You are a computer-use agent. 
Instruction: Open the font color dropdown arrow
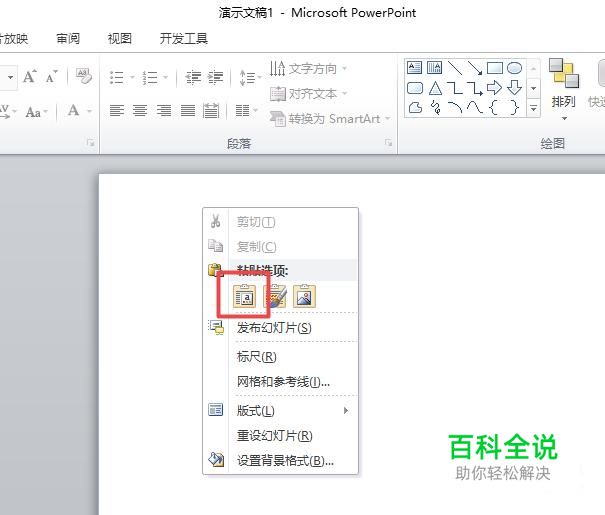click(x=90, y=111)
